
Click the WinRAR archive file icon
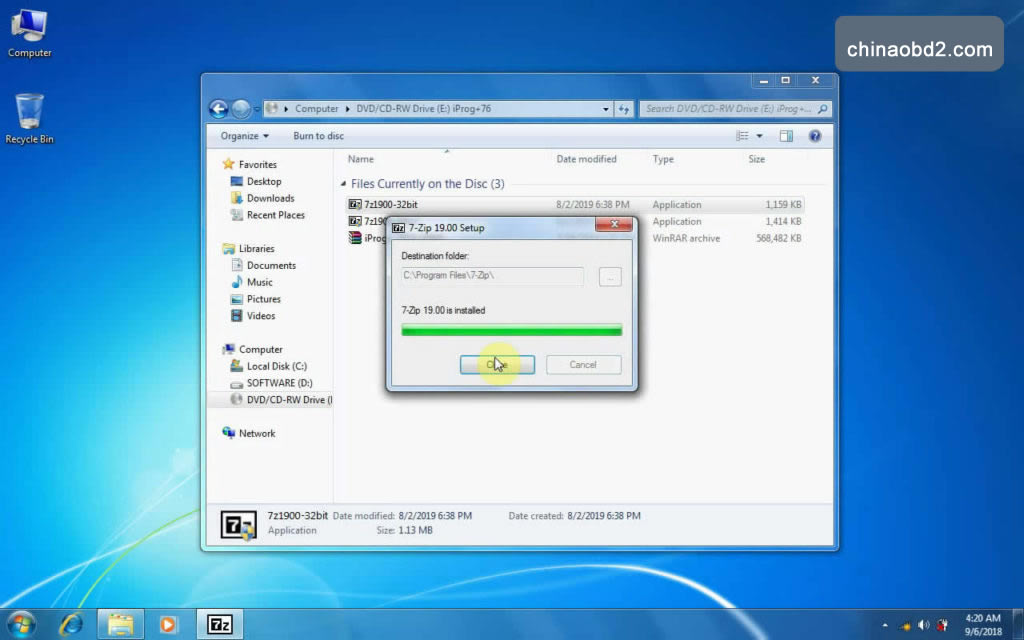[355, 238]
